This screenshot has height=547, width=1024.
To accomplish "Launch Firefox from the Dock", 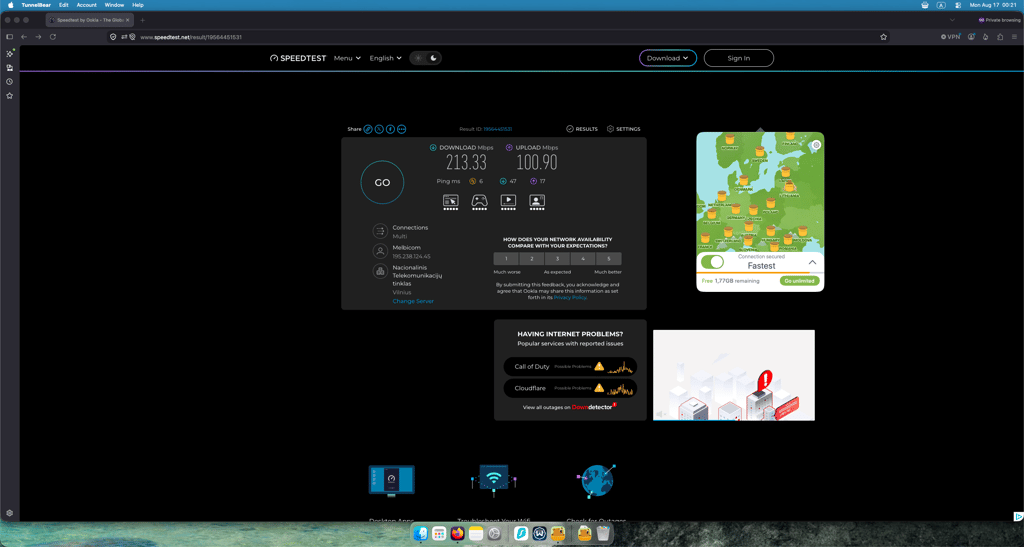I will [x=457, y=533].
